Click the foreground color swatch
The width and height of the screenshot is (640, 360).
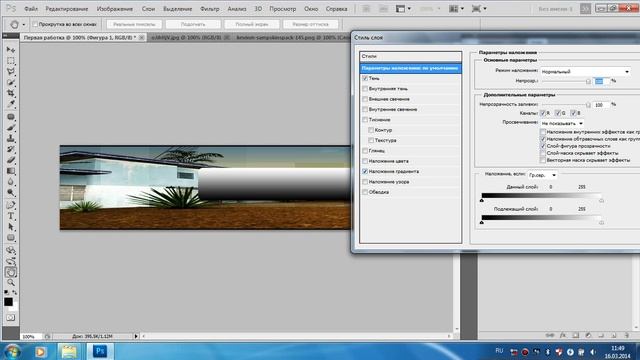8,302
